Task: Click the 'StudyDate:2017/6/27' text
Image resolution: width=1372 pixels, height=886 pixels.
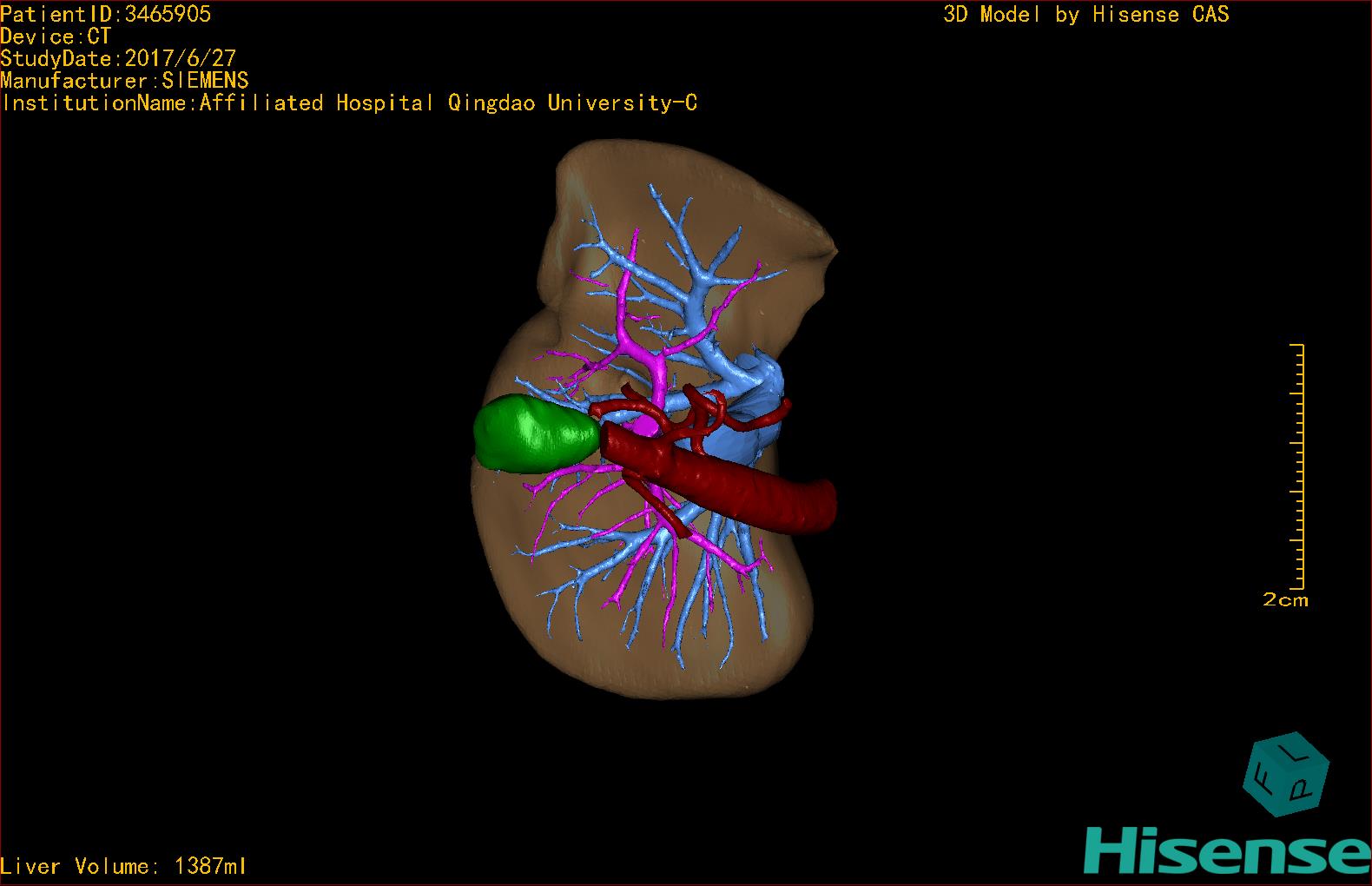Action: 118,58
